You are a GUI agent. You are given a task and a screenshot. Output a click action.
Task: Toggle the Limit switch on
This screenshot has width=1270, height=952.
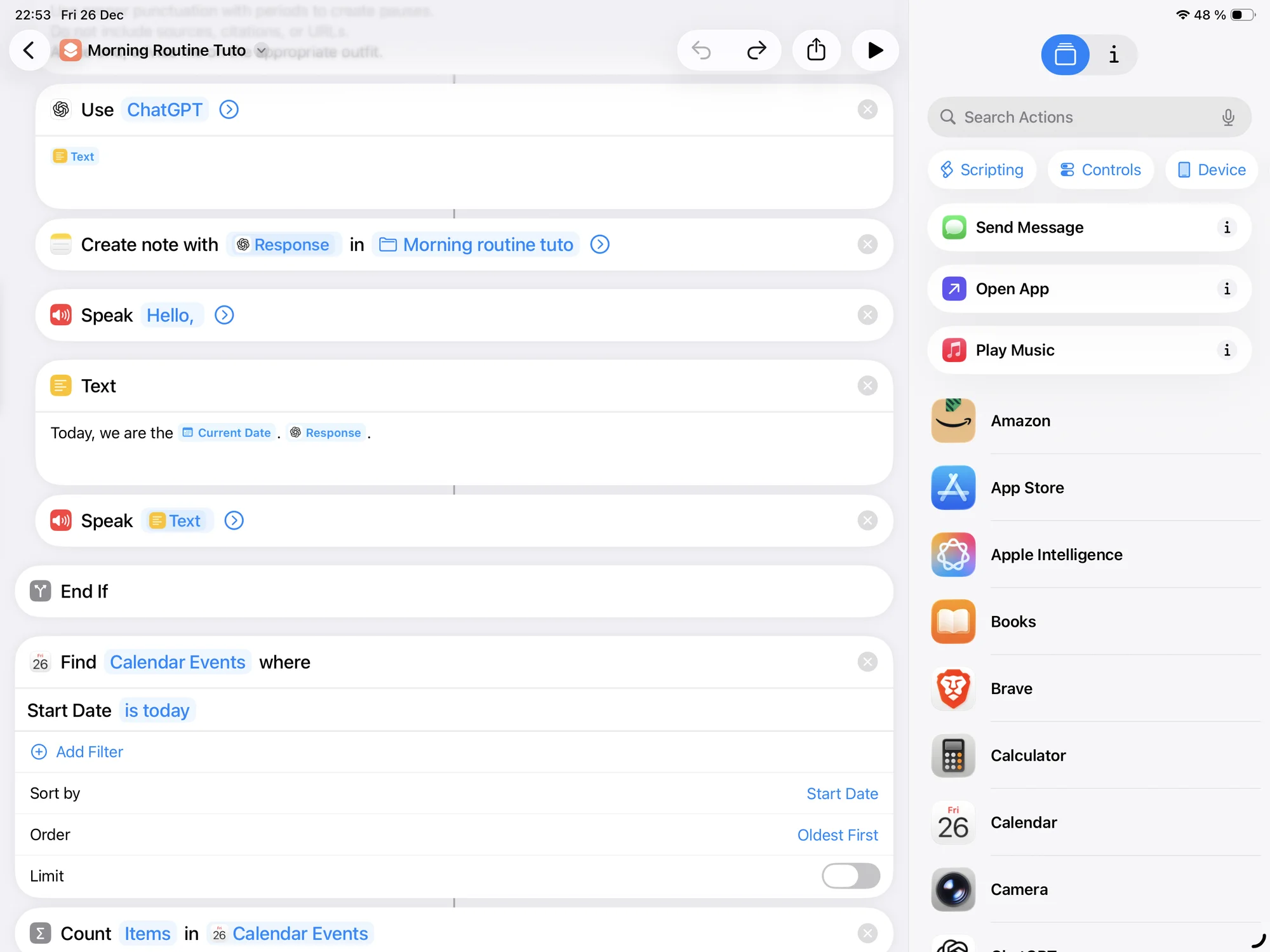pos(850,876)
